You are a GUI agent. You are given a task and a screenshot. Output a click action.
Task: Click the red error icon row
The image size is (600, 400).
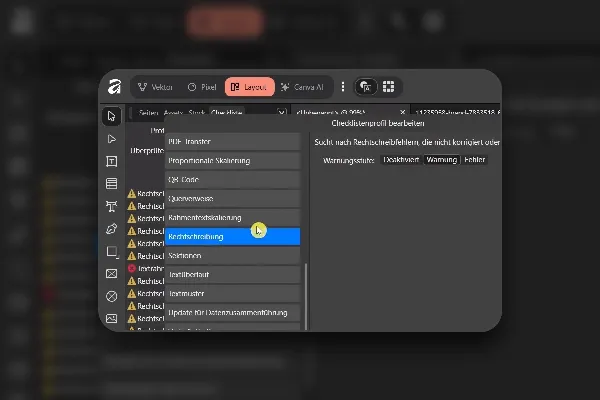point(145,268)
